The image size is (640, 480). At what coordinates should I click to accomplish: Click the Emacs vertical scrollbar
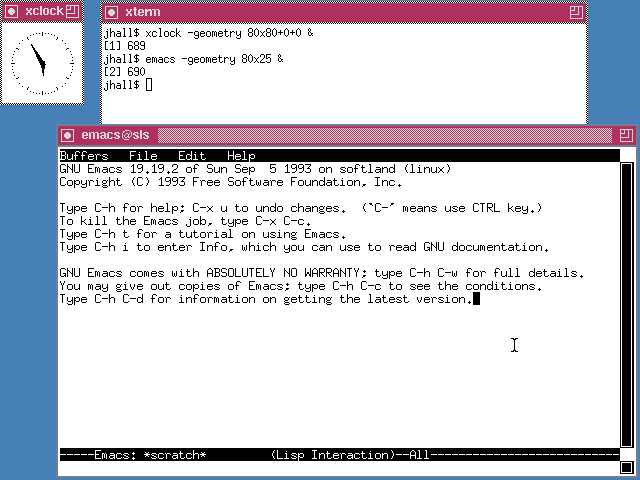pos(627,300)
